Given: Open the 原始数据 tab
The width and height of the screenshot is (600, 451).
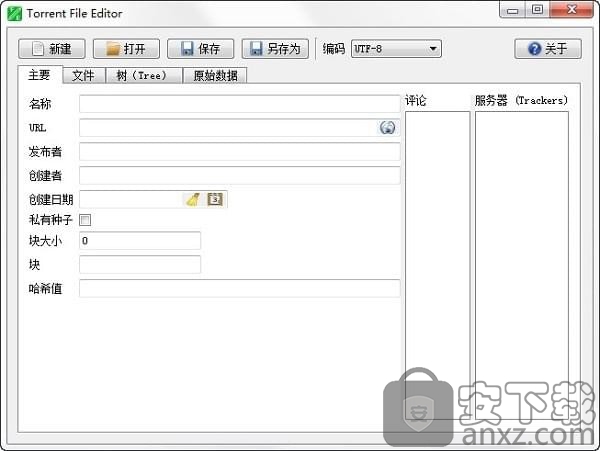Looking at the screenshot, I should click(215, 75).
